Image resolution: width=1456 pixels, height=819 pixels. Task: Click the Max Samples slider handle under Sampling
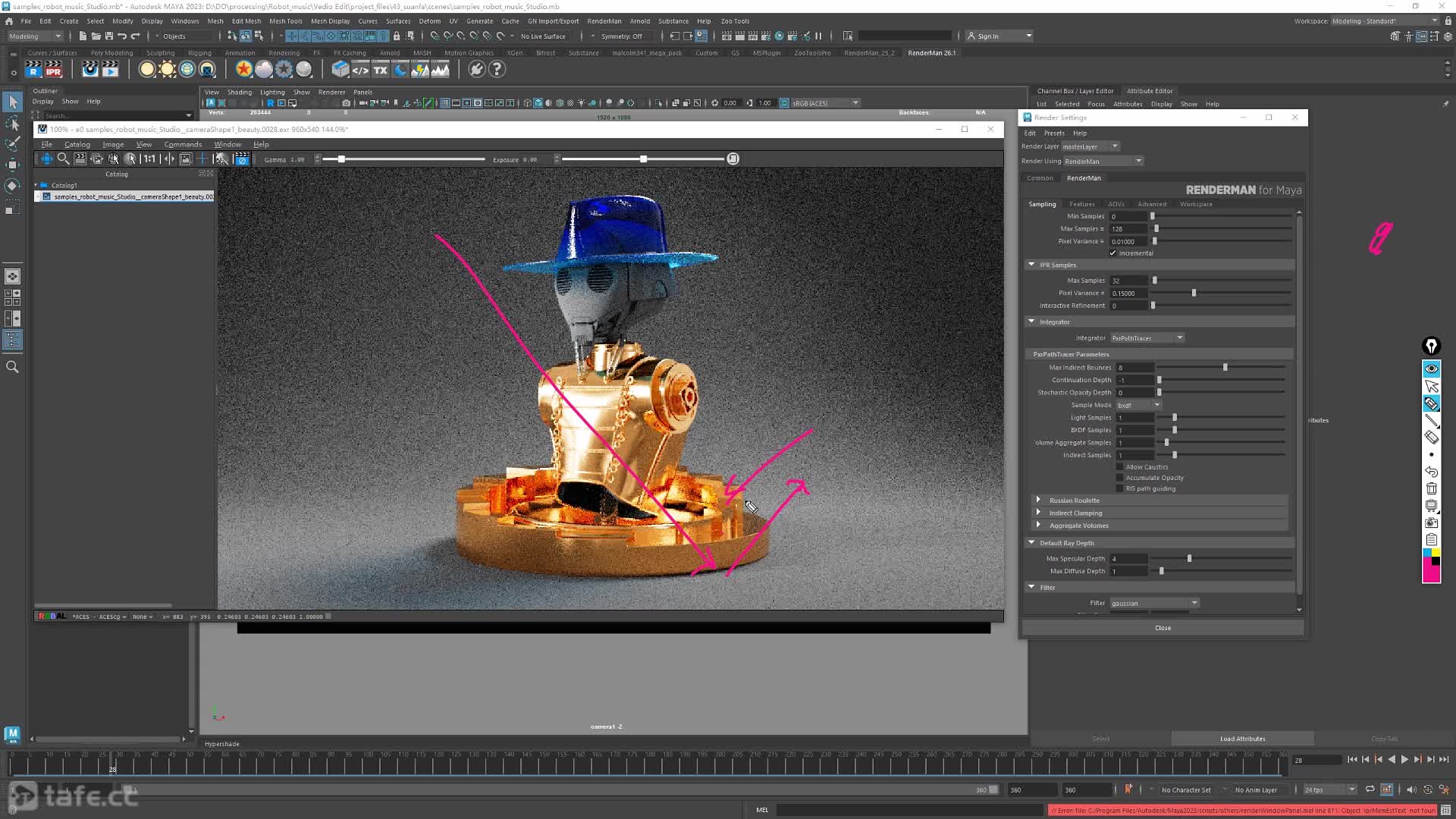point(1156,229)
